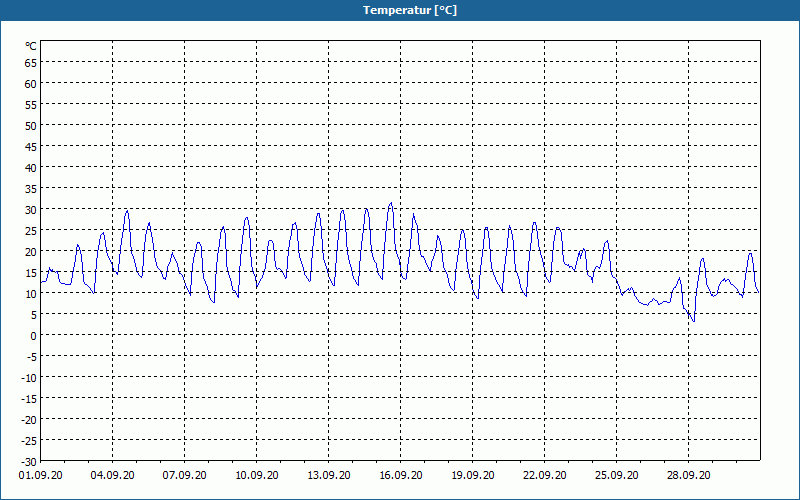Screen dimensions: 800x500
Task: Click the 35 value on the y-axis
Action: [x=31, y=189]
